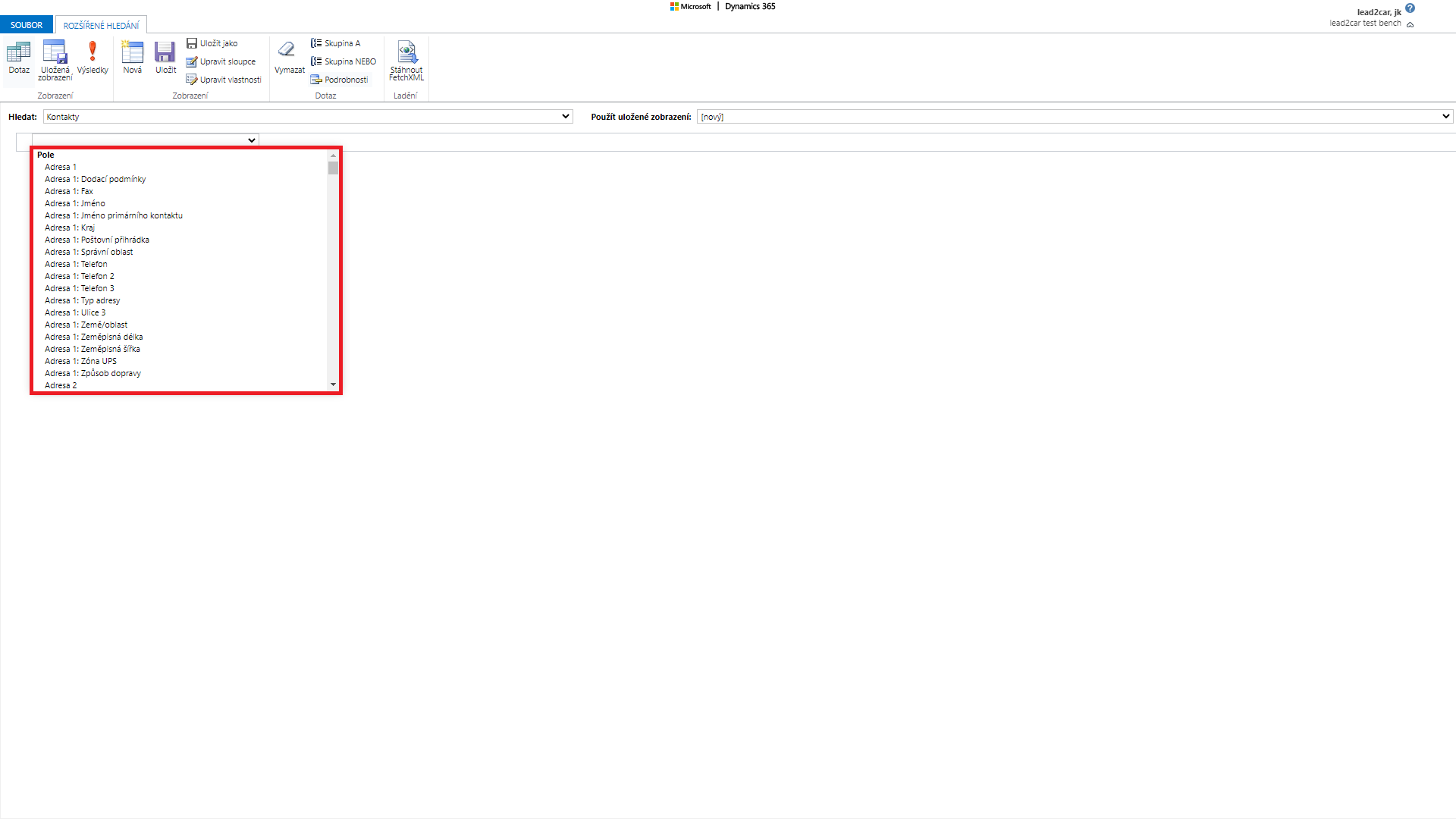The image size is (1456, 819).
Task: Download FetchXML via Stáhnout icon
Action: click(406, 52)
